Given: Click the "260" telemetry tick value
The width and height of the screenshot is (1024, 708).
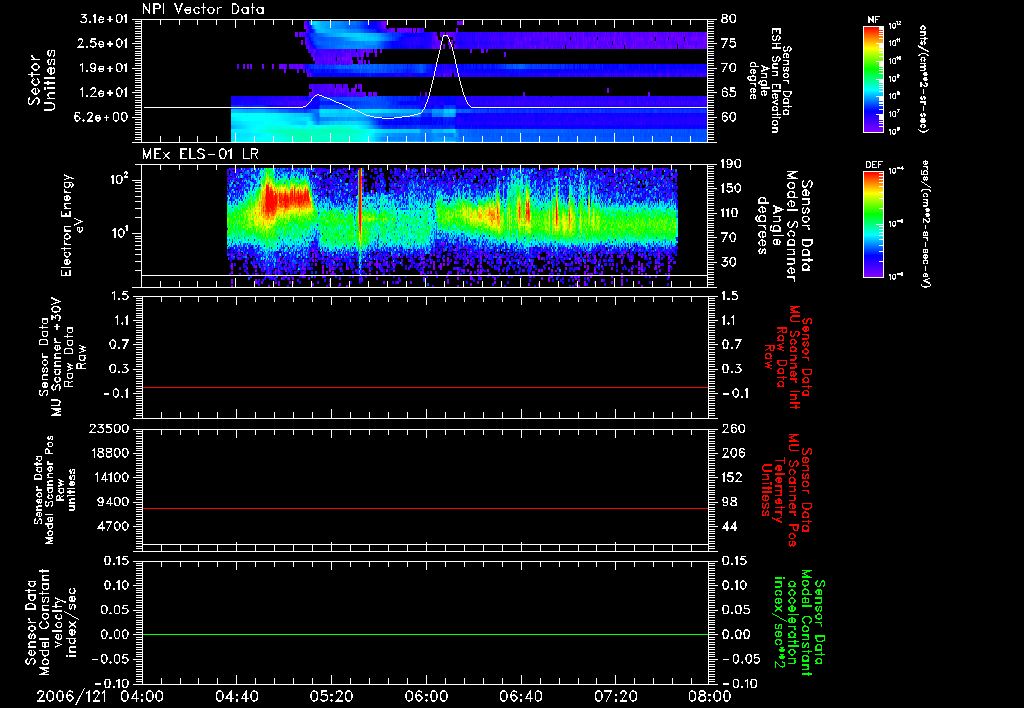Looking at the screenshot, I should click(733, 429).
